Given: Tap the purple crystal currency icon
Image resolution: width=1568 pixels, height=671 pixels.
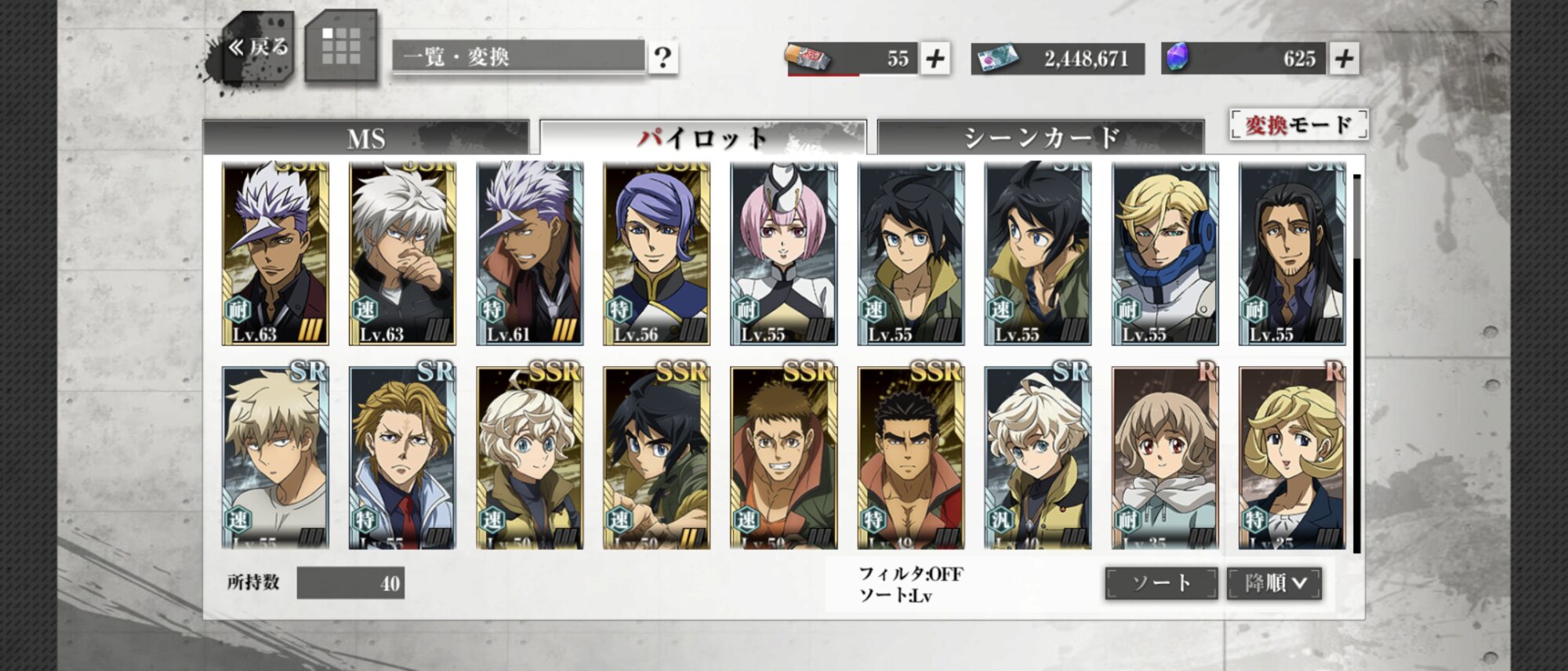Looking at the screenshot, I should pos(1177,57).
